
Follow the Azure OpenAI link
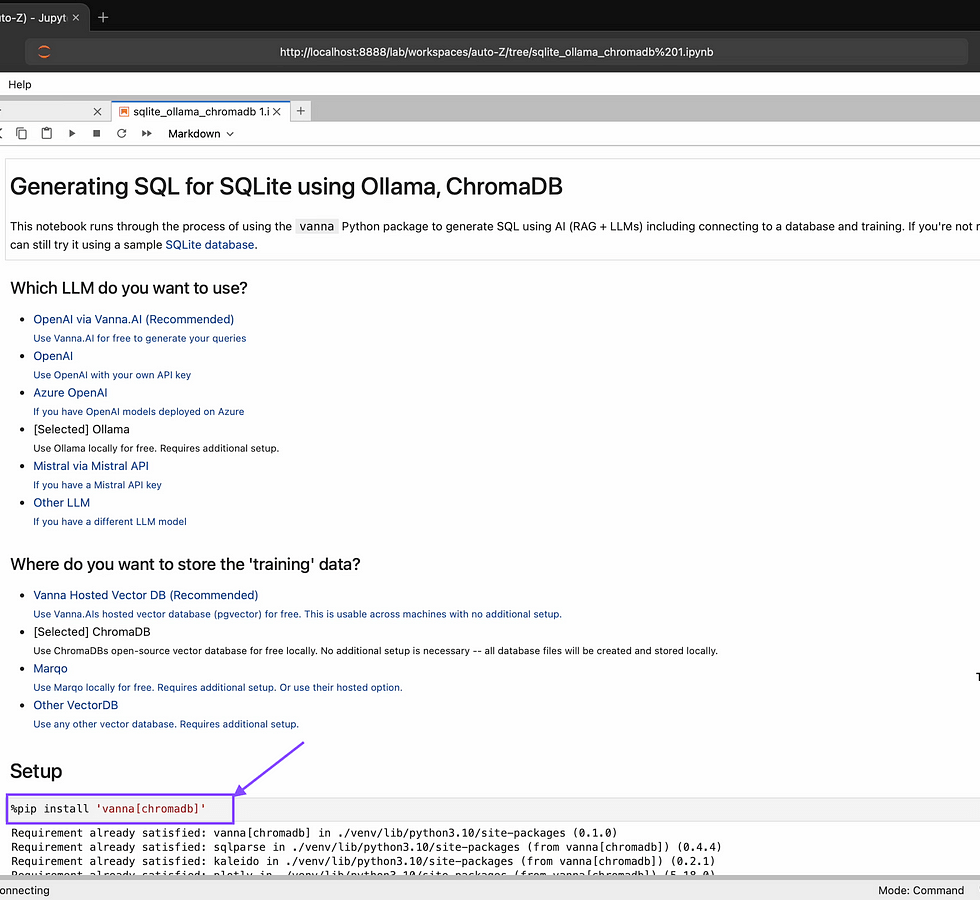coord(70,393)
